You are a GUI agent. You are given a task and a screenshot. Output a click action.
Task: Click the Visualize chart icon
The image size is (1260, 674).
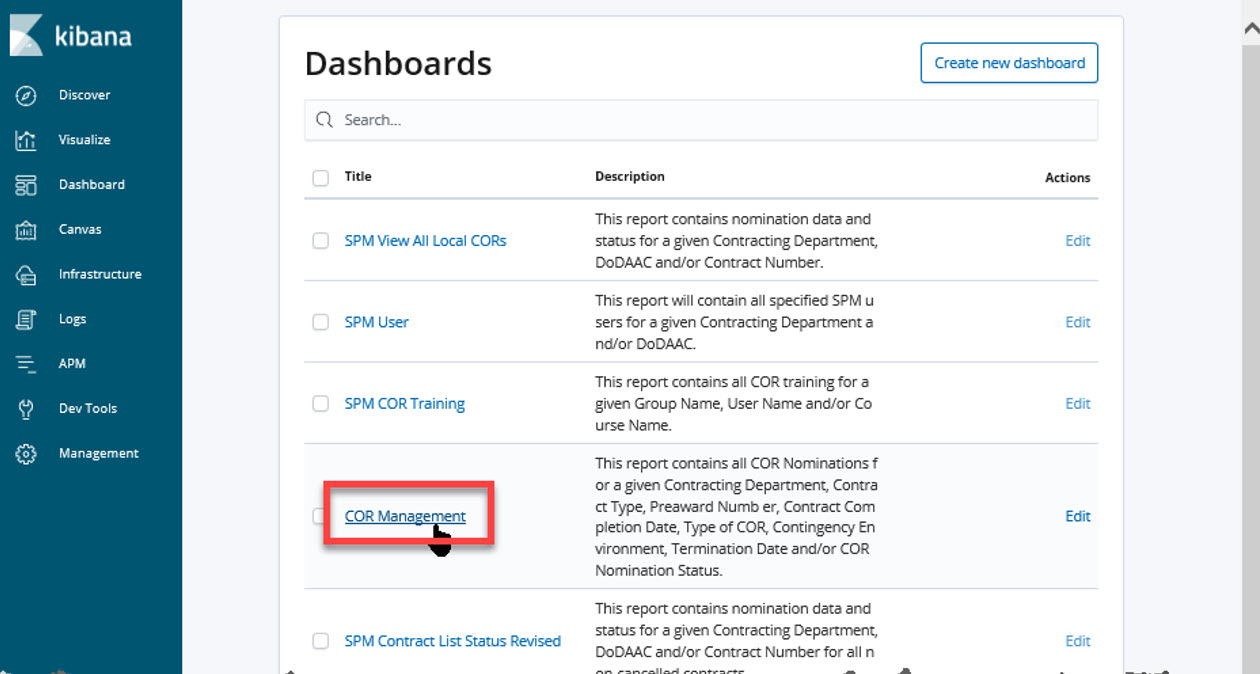click(26, 140)
